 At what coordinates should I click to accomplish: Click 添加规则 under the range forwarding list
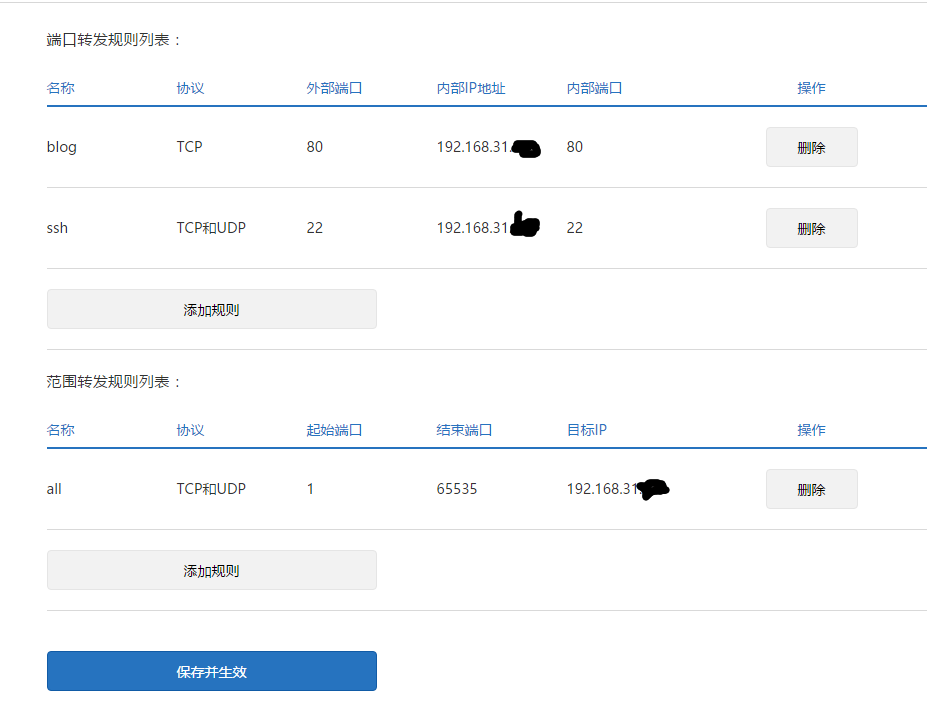tap(211, 571)
